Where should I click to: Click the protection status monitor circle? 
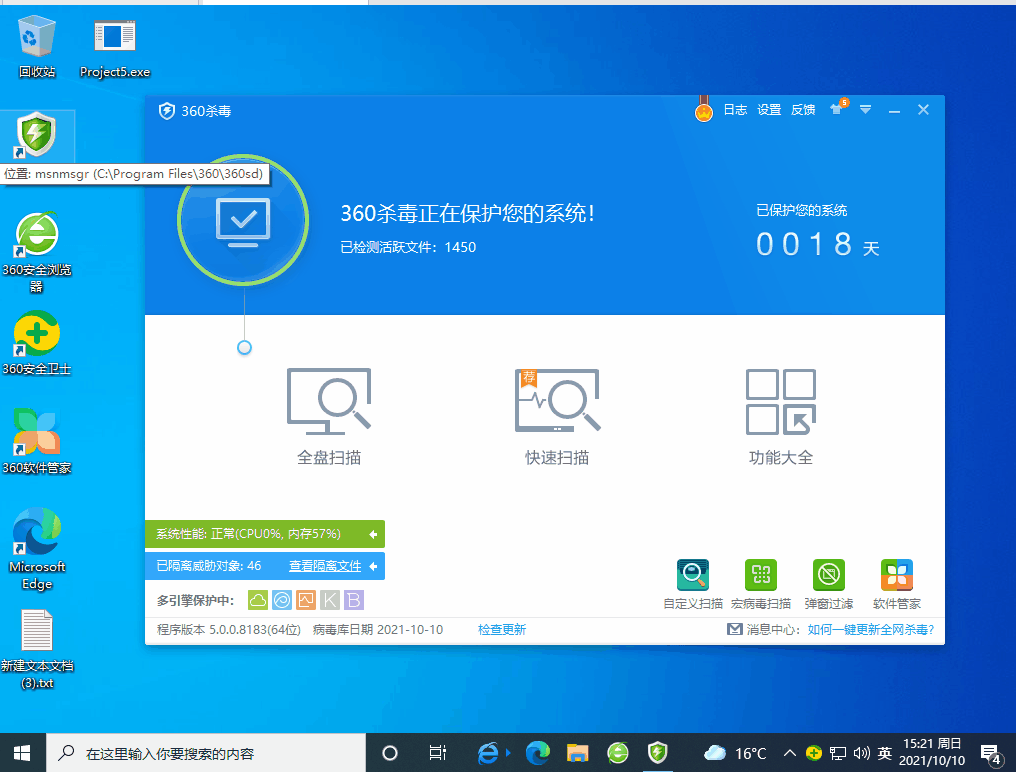(243, 220)
